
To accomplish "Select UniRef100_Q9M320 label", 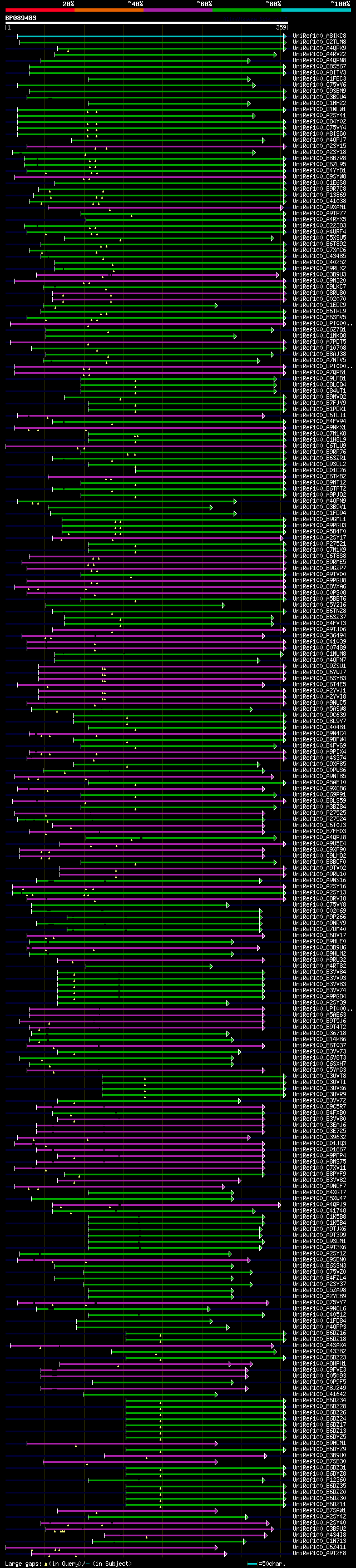I will click(x=319, y=280).
